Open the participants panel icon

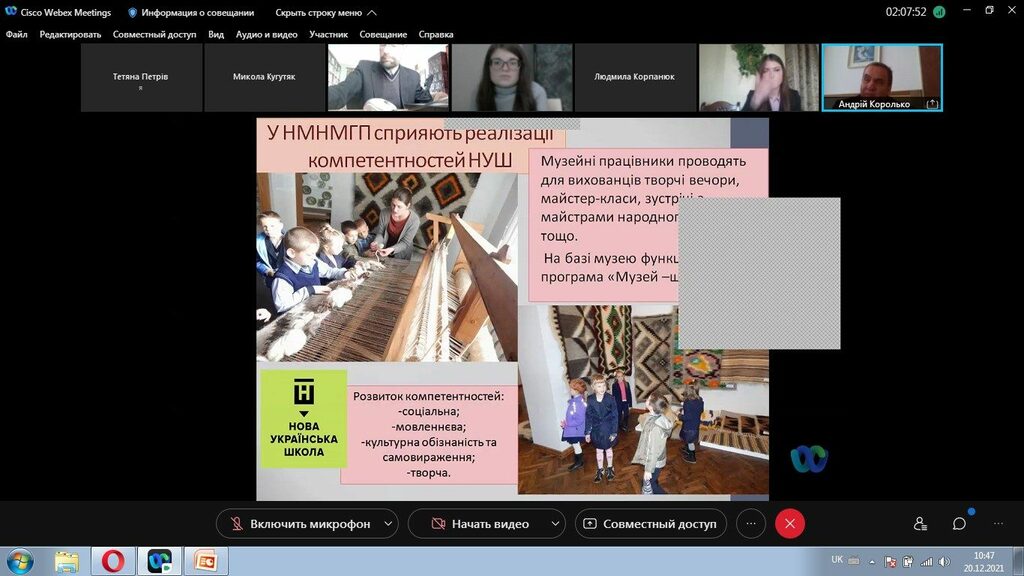click(920, 523)
